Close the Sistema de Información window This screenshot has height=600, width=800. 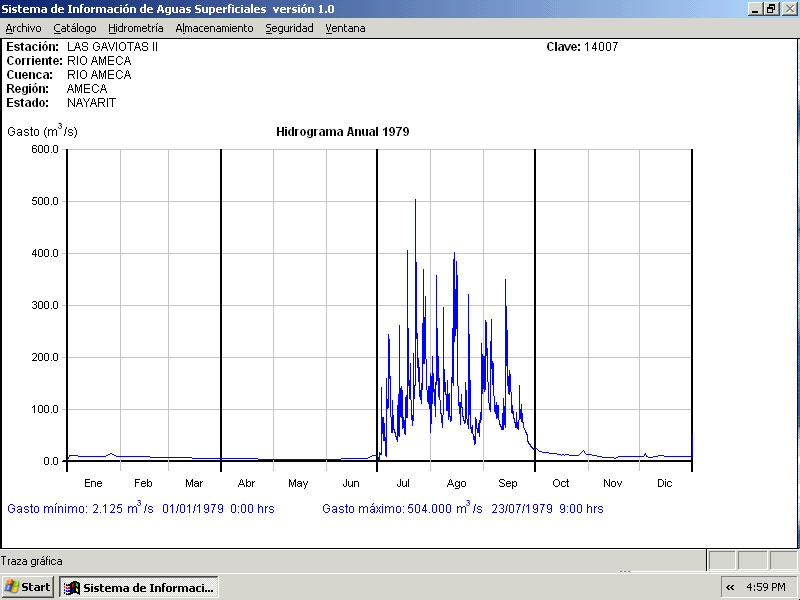point(789,8)
